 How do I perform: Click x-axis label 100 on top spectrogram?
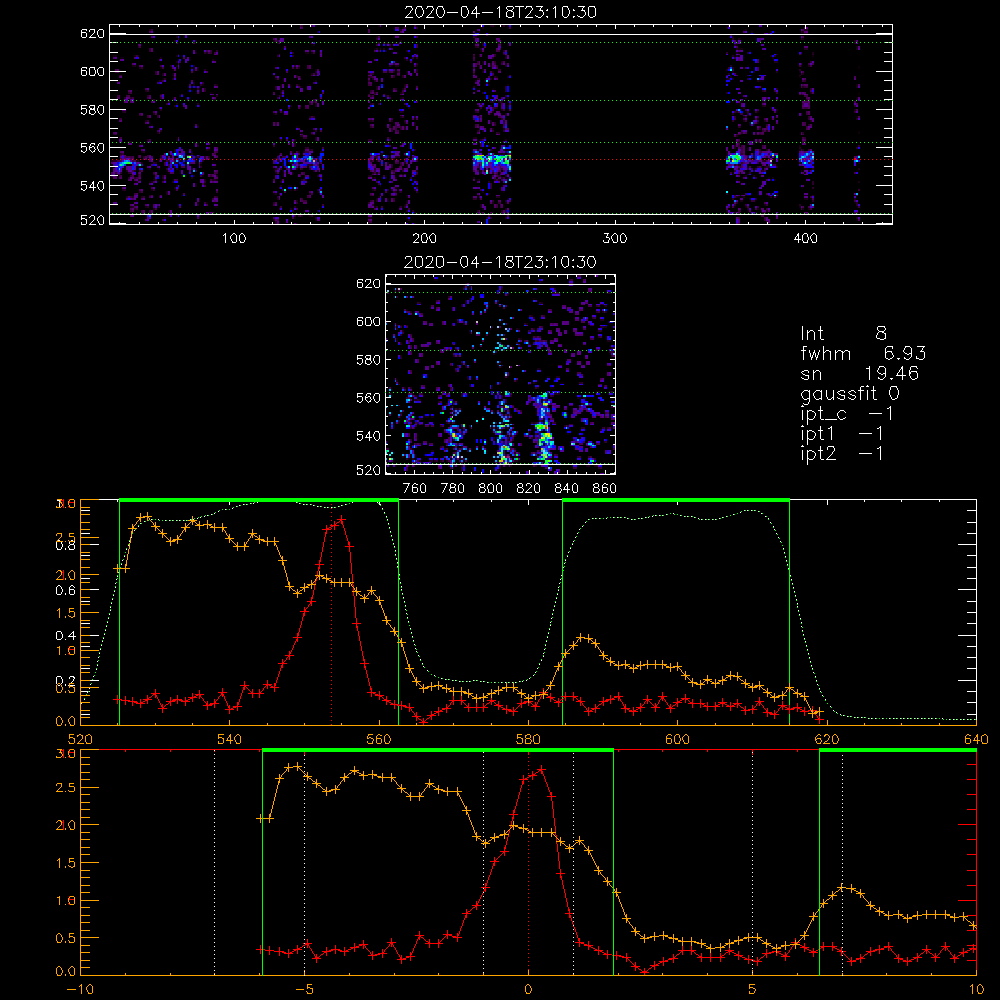(234, 239)
